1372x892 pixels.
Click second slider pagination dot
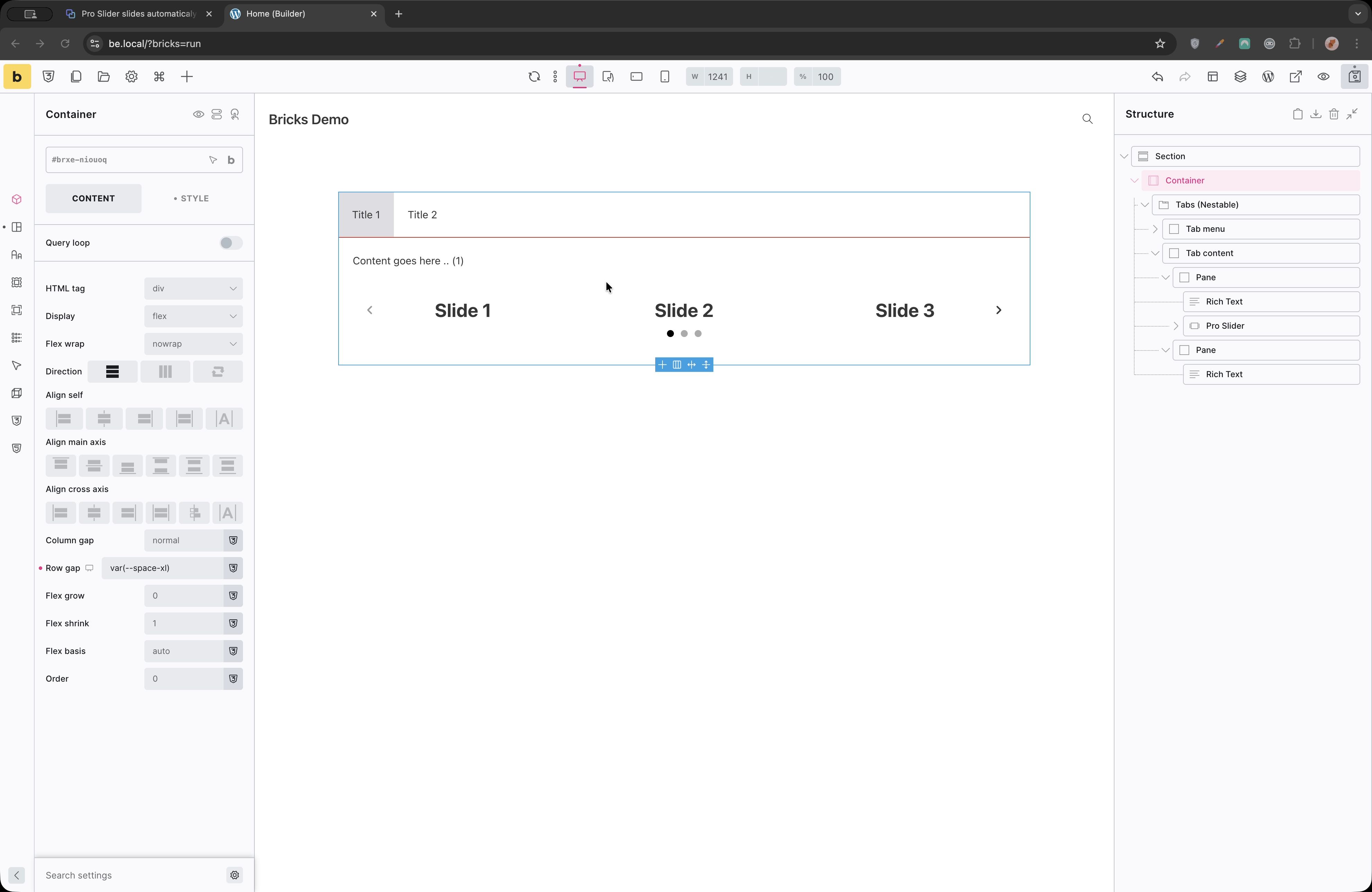684,334
